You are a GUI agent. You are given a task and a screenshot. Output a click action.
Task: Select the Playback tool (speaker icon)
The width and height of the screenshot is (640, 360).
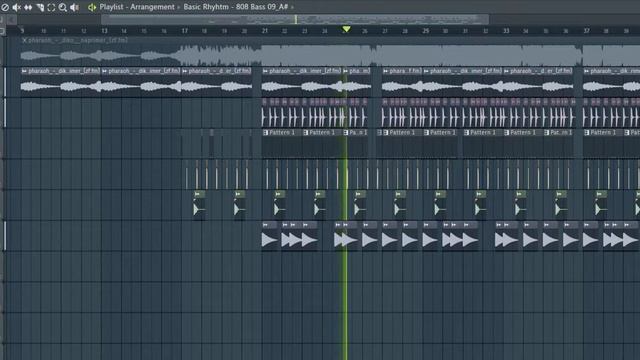(x=74, y=7)
